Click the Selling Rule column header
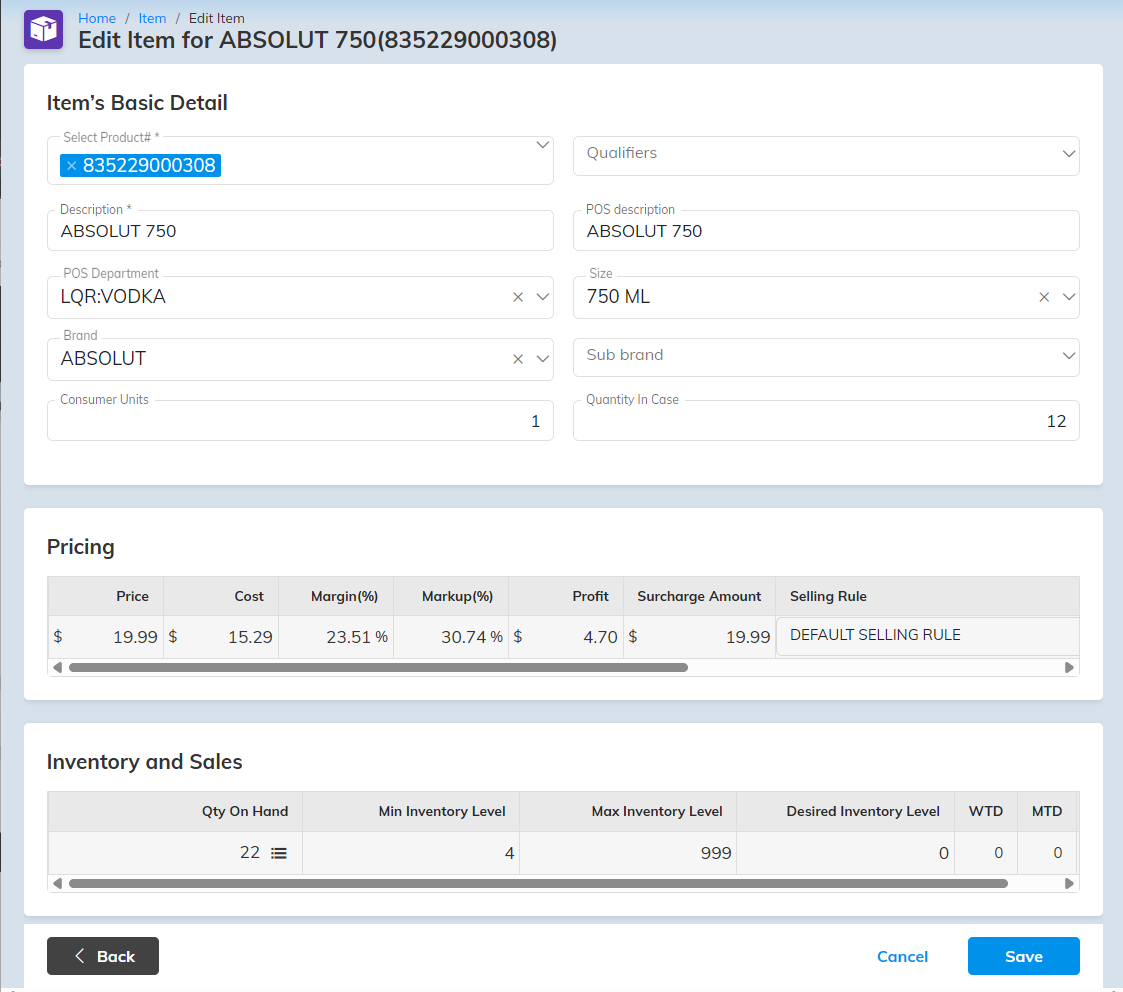This screenshot has width=1123, height=992. 927,596
